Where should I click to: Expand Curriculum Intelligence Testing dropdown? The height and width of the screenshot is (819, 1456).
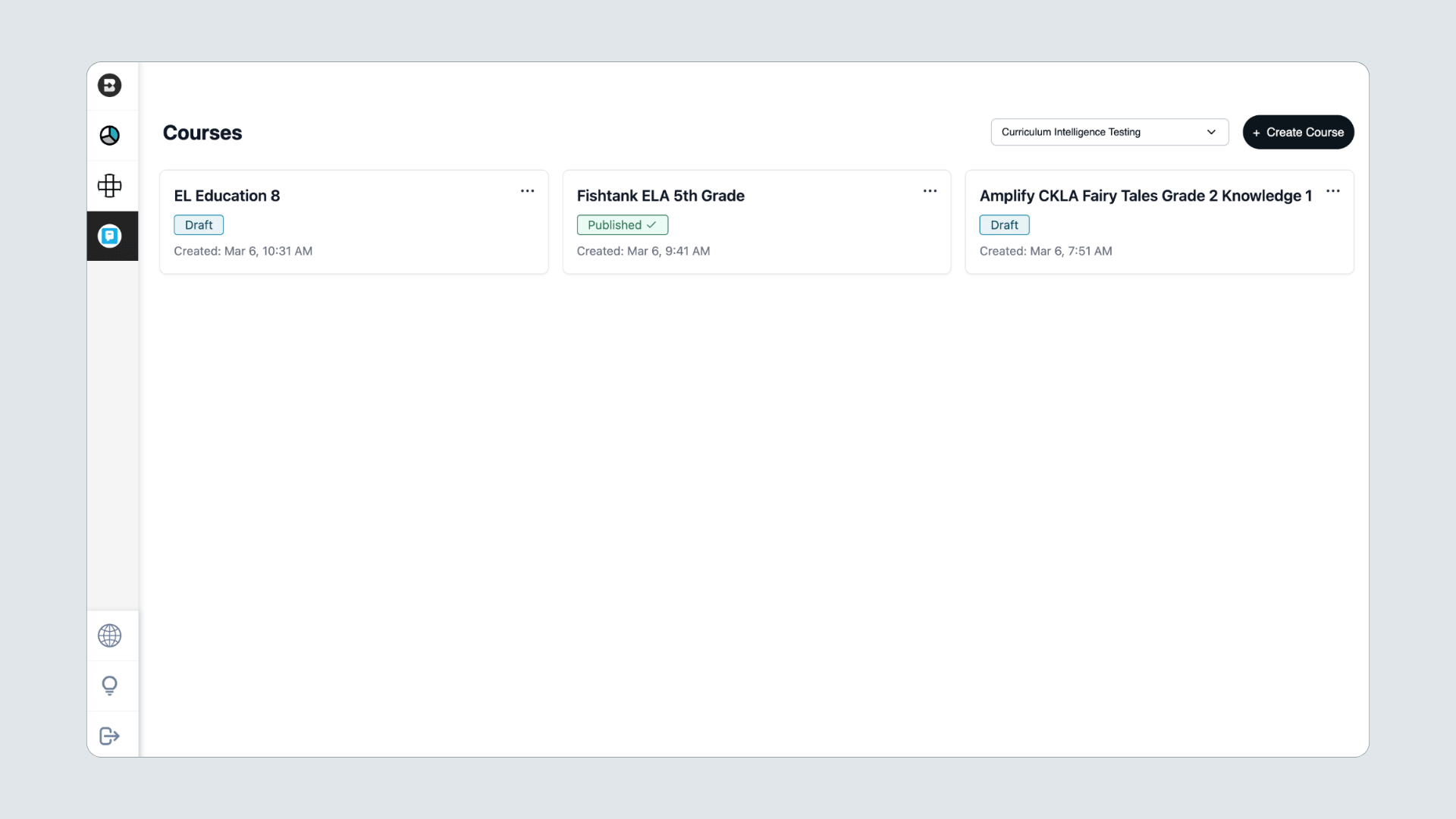pos(1100,132)
